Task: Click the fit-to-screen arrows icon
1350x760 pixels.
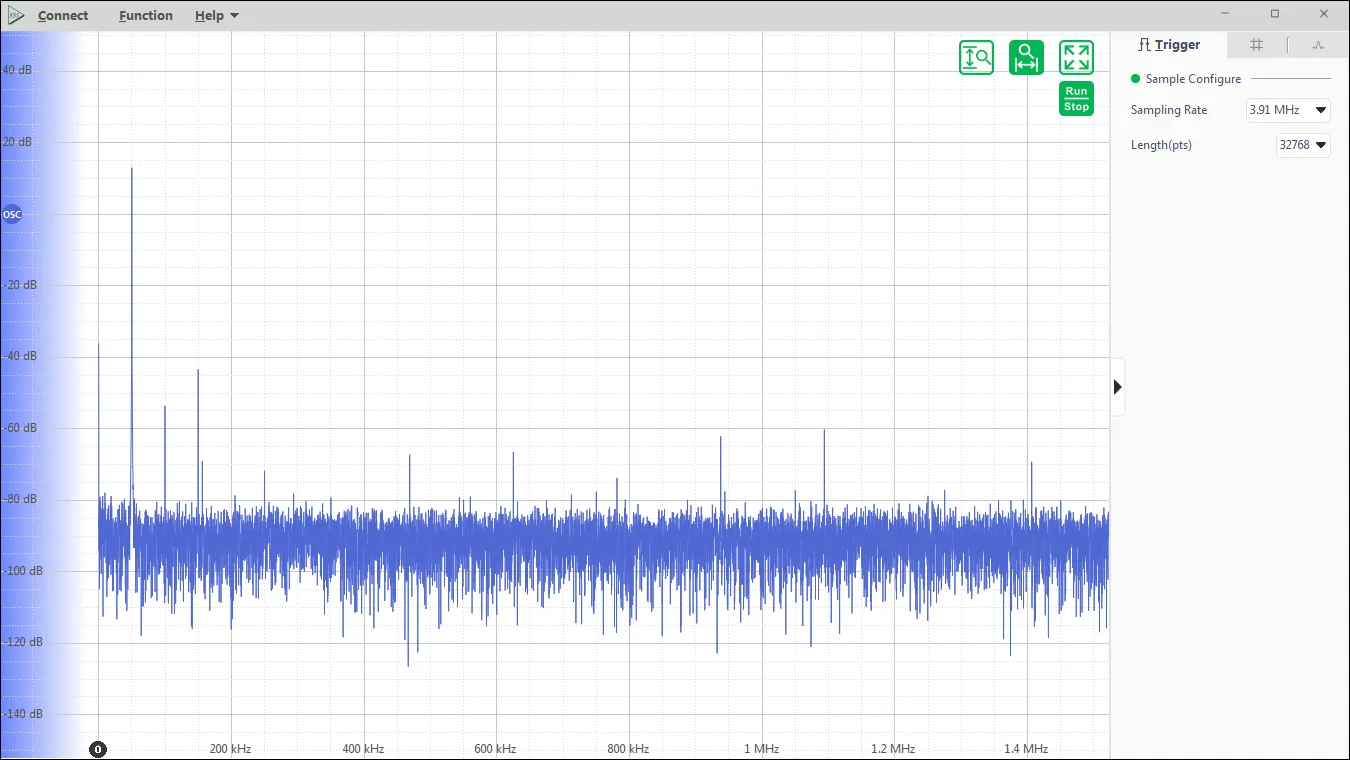Action: click(x=1076, y=58)
